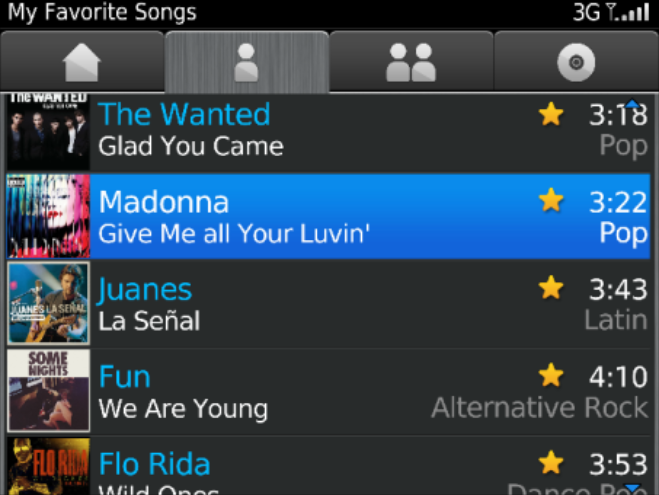Toggle favorite star for The Wanted
Screen dimensions: 659x495
(x=551, y=114)
